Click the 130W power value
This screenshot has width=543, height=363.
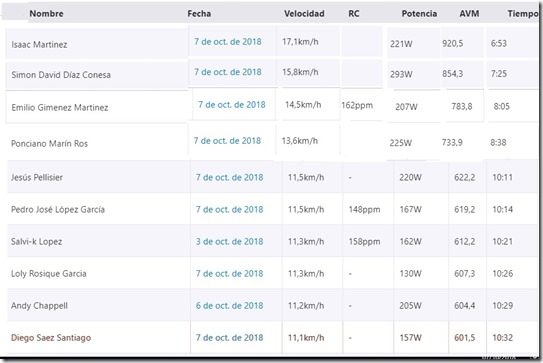coord(410,274)
